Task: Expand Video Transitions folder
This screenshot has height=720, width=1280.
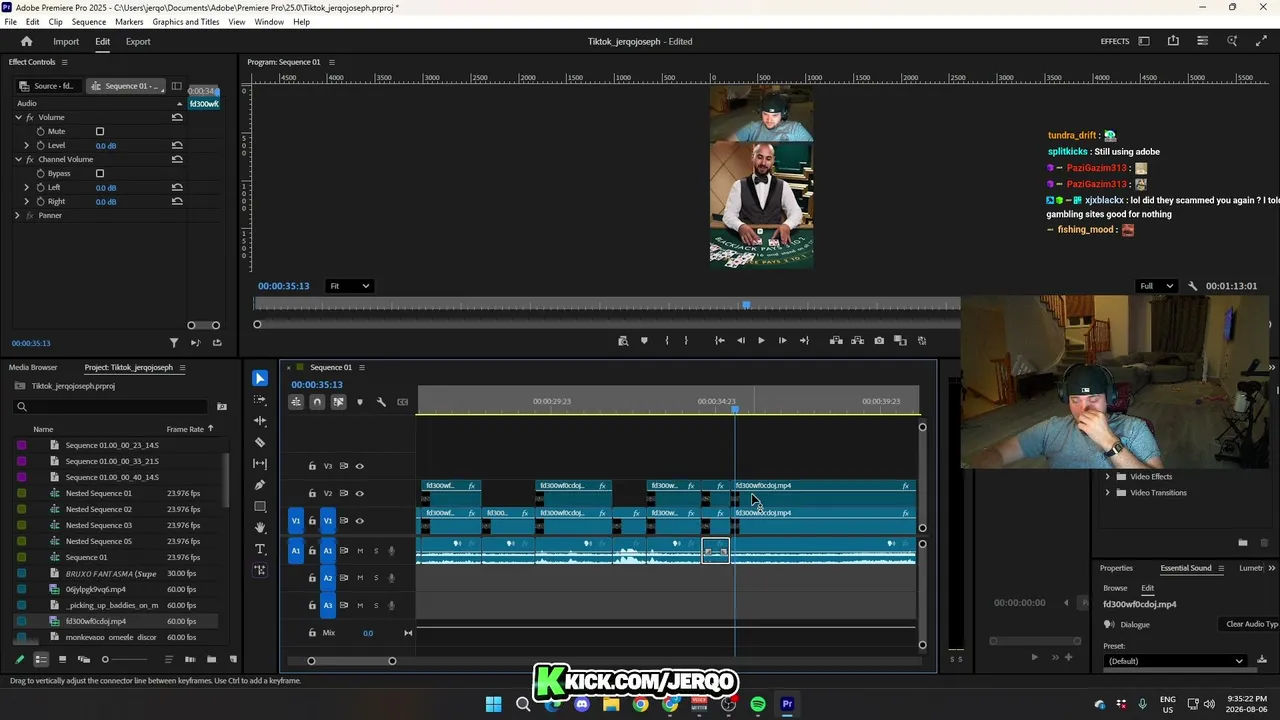Action: 1108,493
